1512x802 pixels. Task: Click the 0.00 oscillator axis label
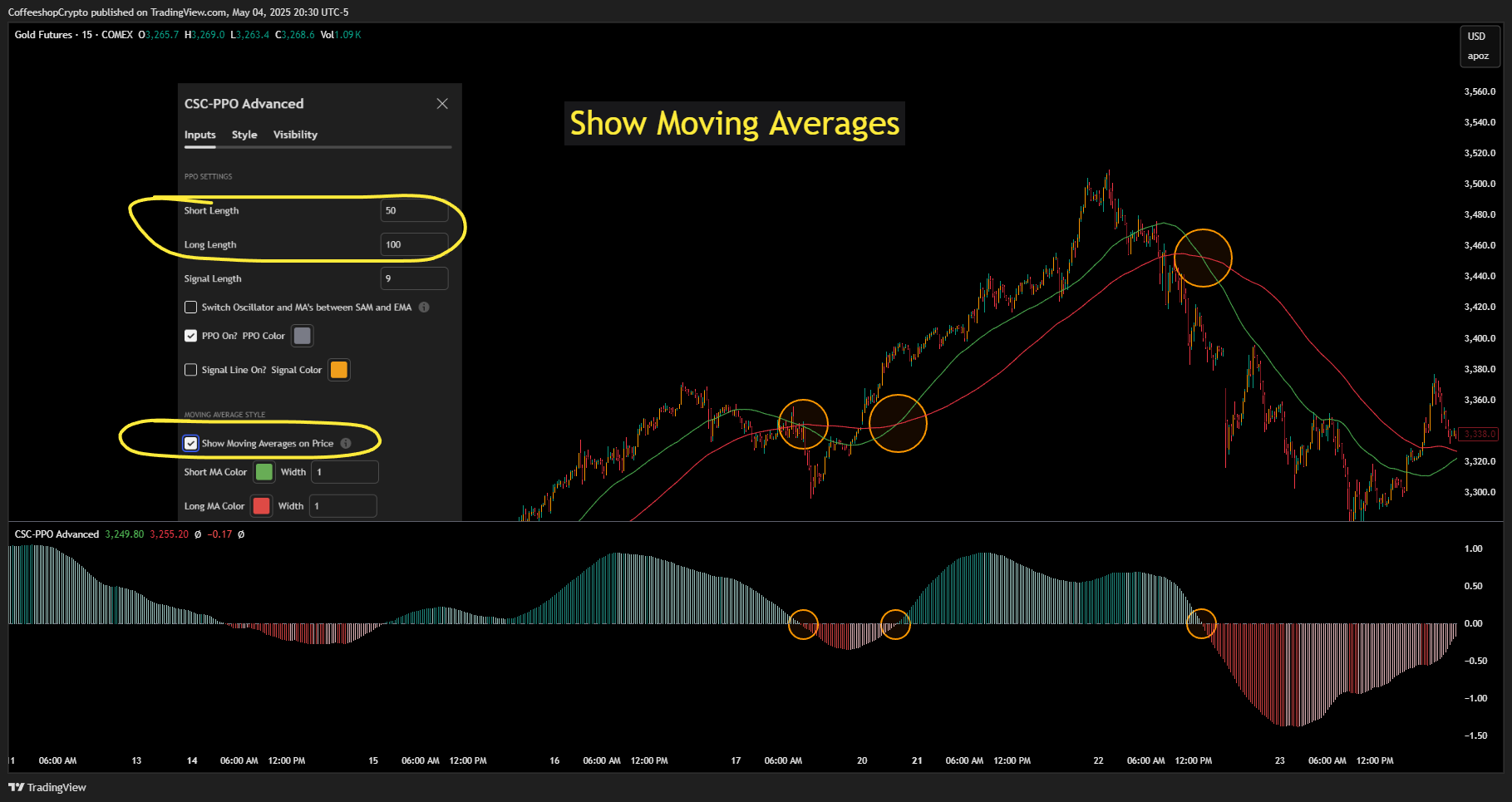point(1473,623)
